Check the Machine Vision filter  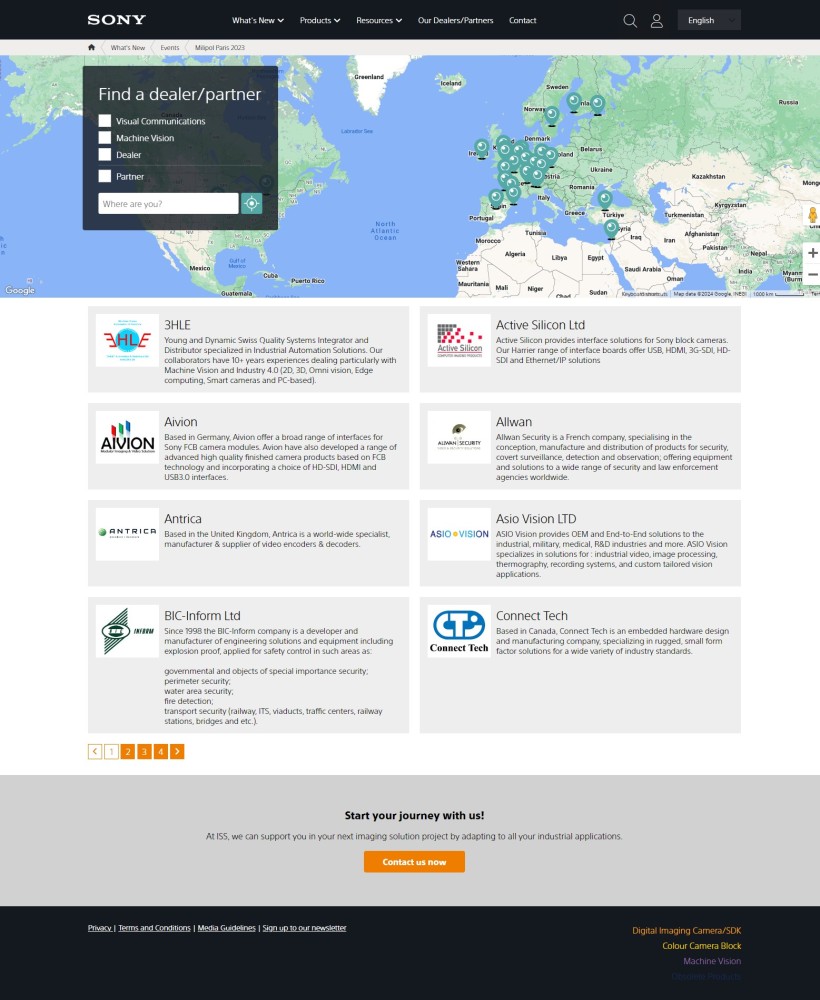click(105, 138)
